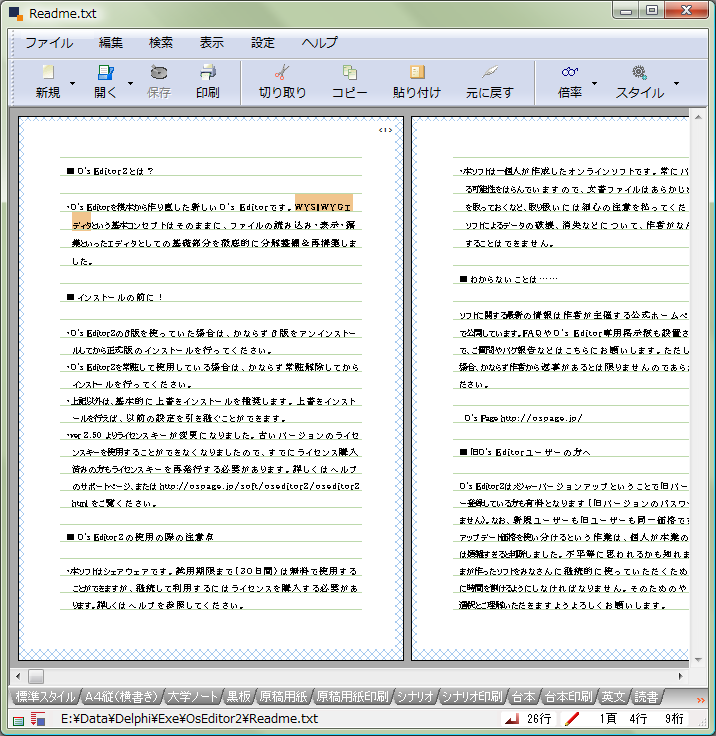The image size is (716, 736).
Task: Click the 9桁 status bar entry
Action: pos(674,719)
